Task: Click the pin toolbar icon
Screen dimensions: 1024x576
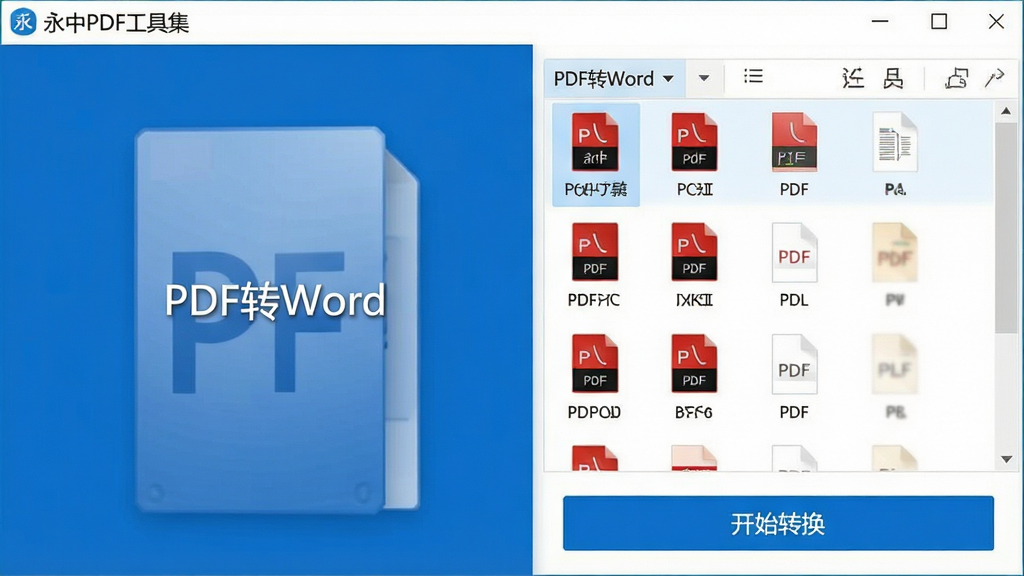Action: pyautogui.click(x=995, y=78)
